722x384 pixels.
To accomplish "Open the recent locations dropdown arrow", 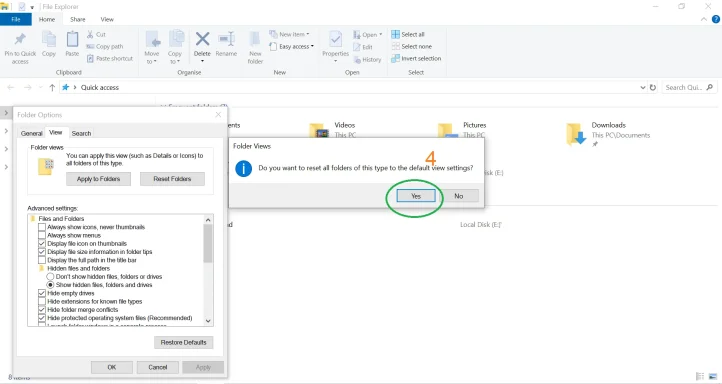I will coord(41,87).
